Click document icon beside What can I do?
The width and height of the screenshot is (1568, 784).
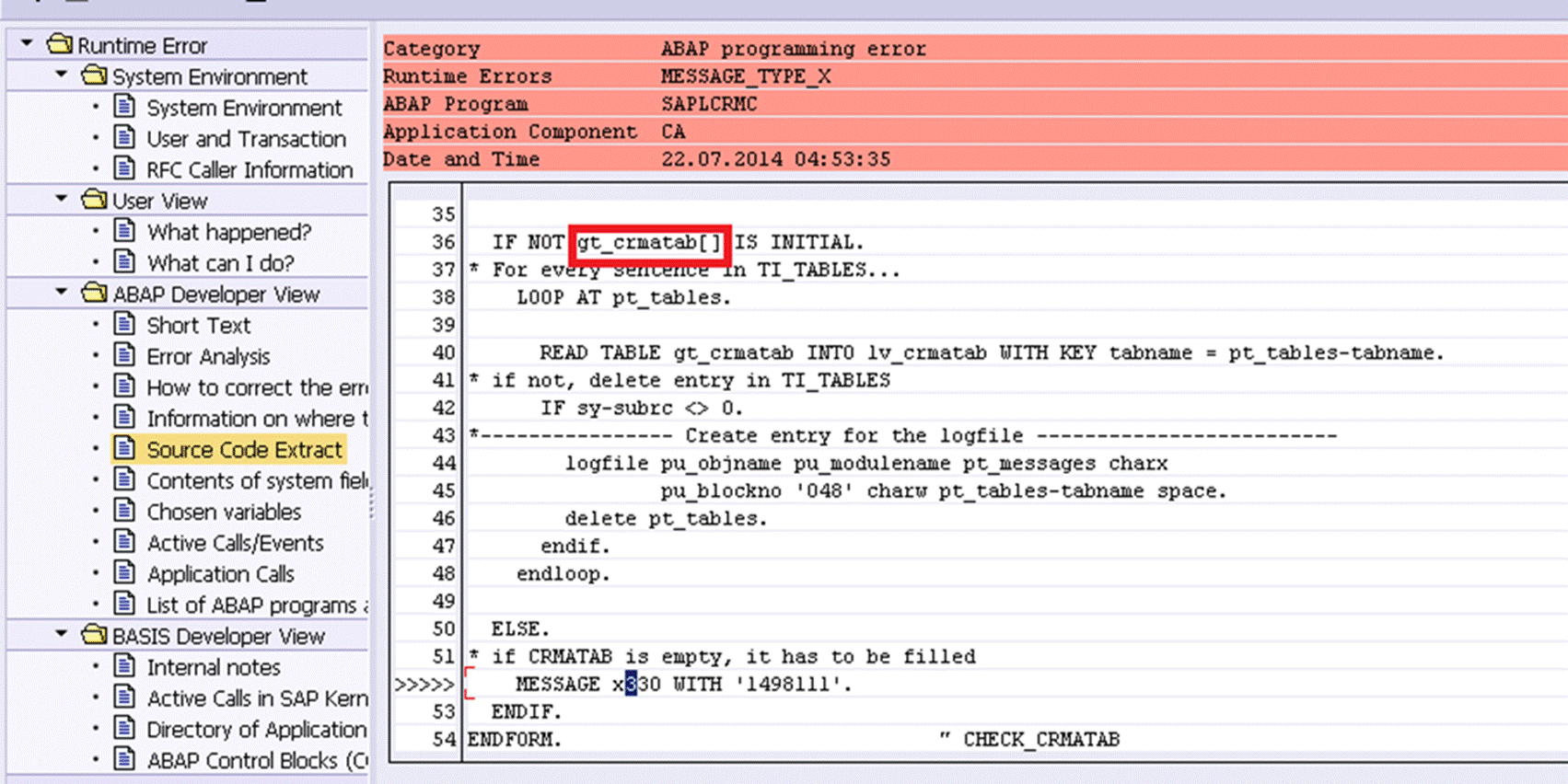pyautogui.click(x=124, y=262)
